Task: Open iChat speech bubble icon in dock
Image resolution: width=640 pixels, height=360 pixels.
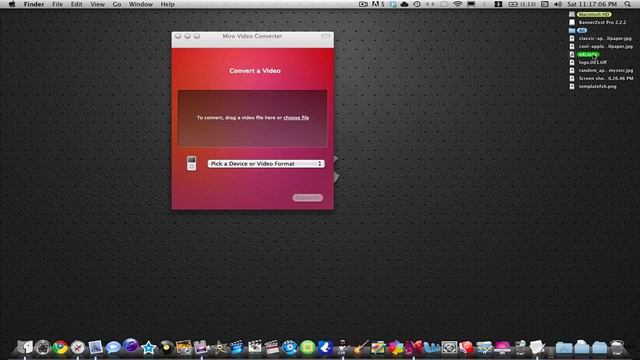Action: [113, 347]
